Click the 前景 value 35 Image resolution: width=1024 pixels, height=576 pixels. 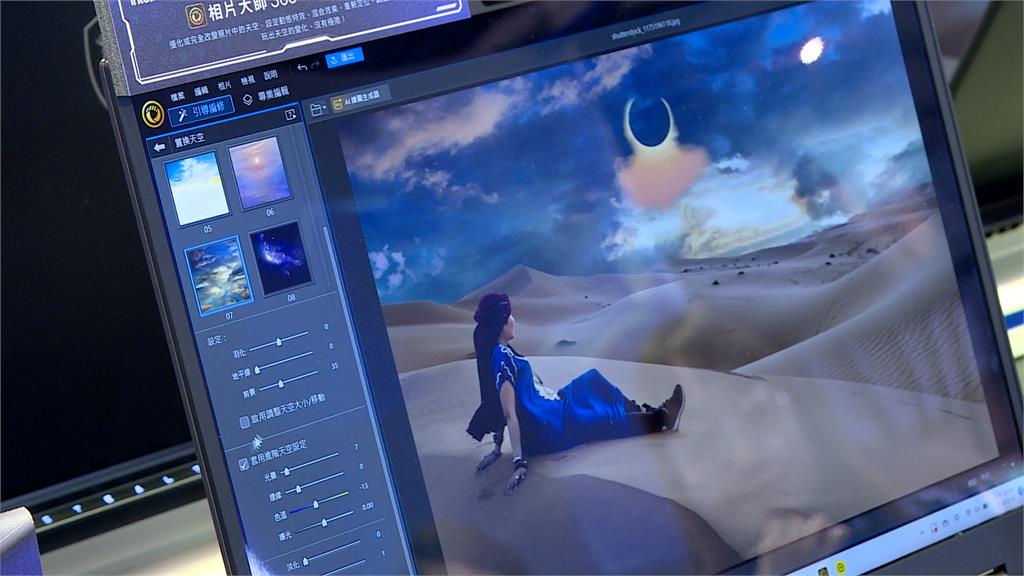click(335, 366)
